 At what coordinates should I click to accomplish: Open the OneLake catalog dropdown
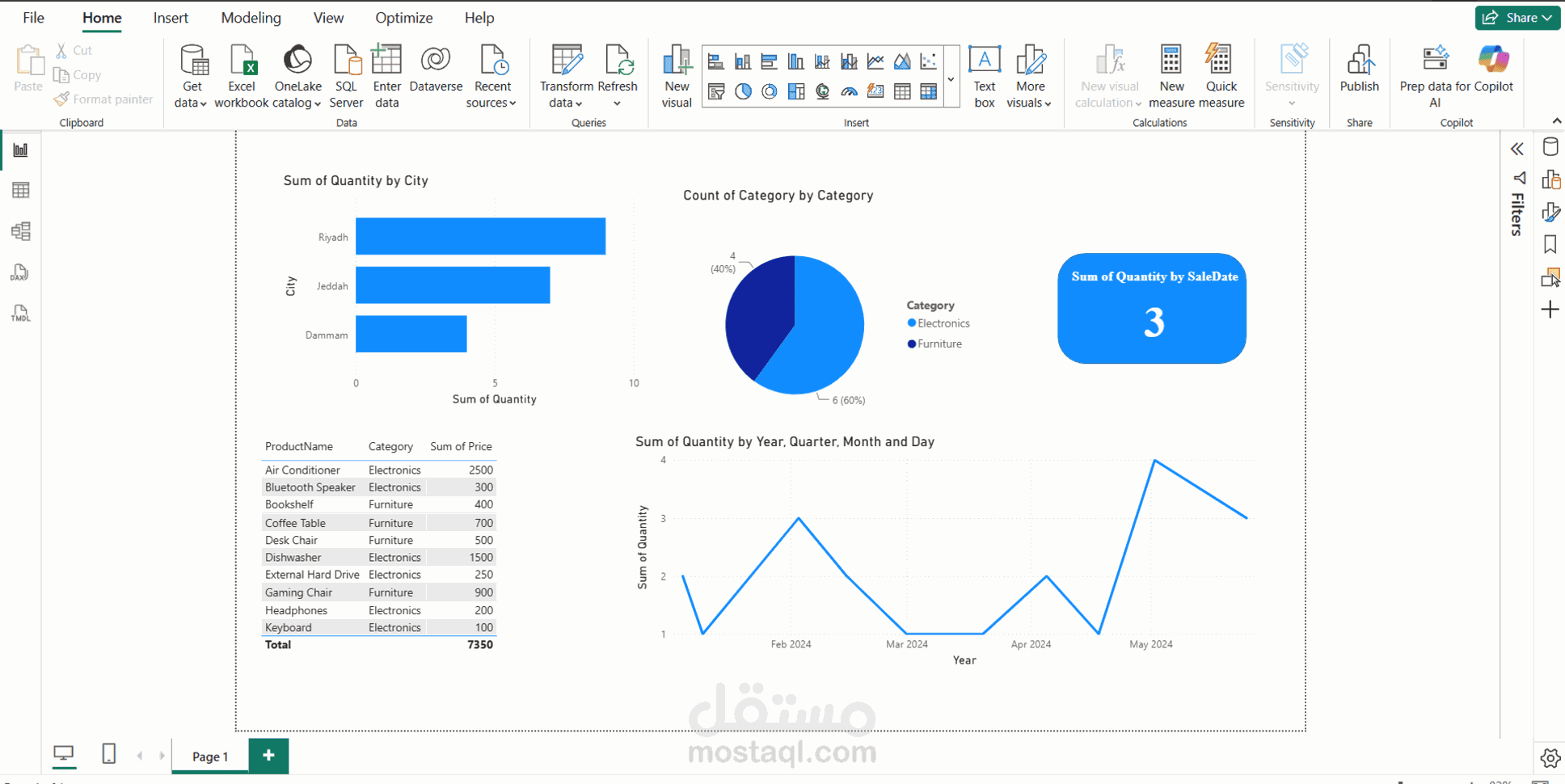coord(297,77)
